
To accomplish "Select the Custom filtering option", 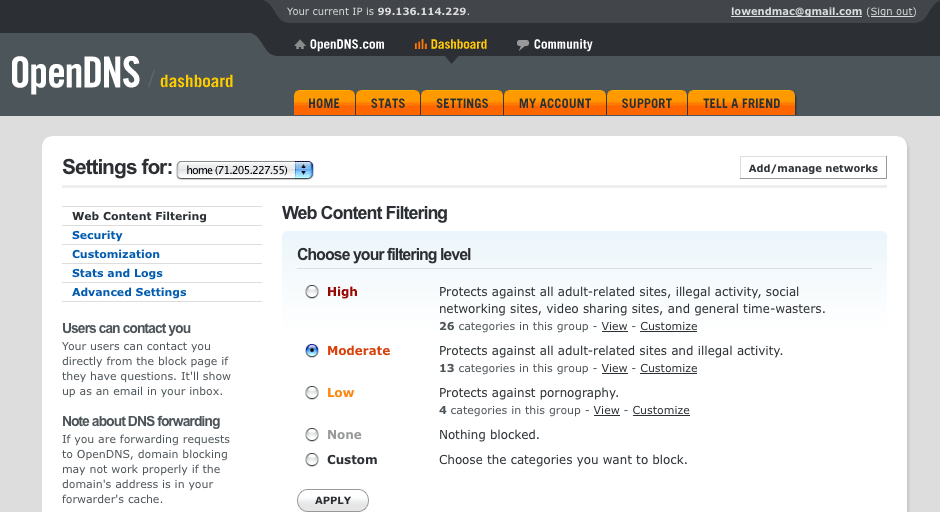I will pos(312,460).
